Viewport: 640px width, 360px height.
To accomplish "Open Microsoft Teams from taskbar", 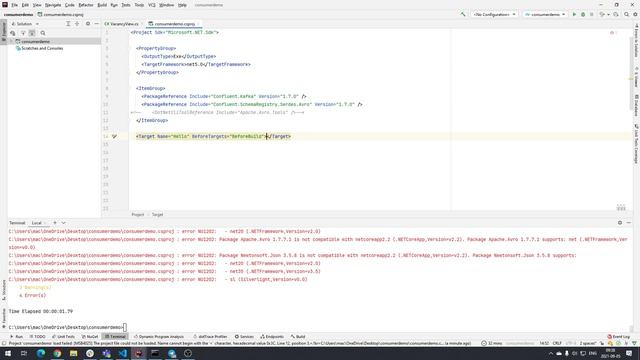I will coord(106,353).
